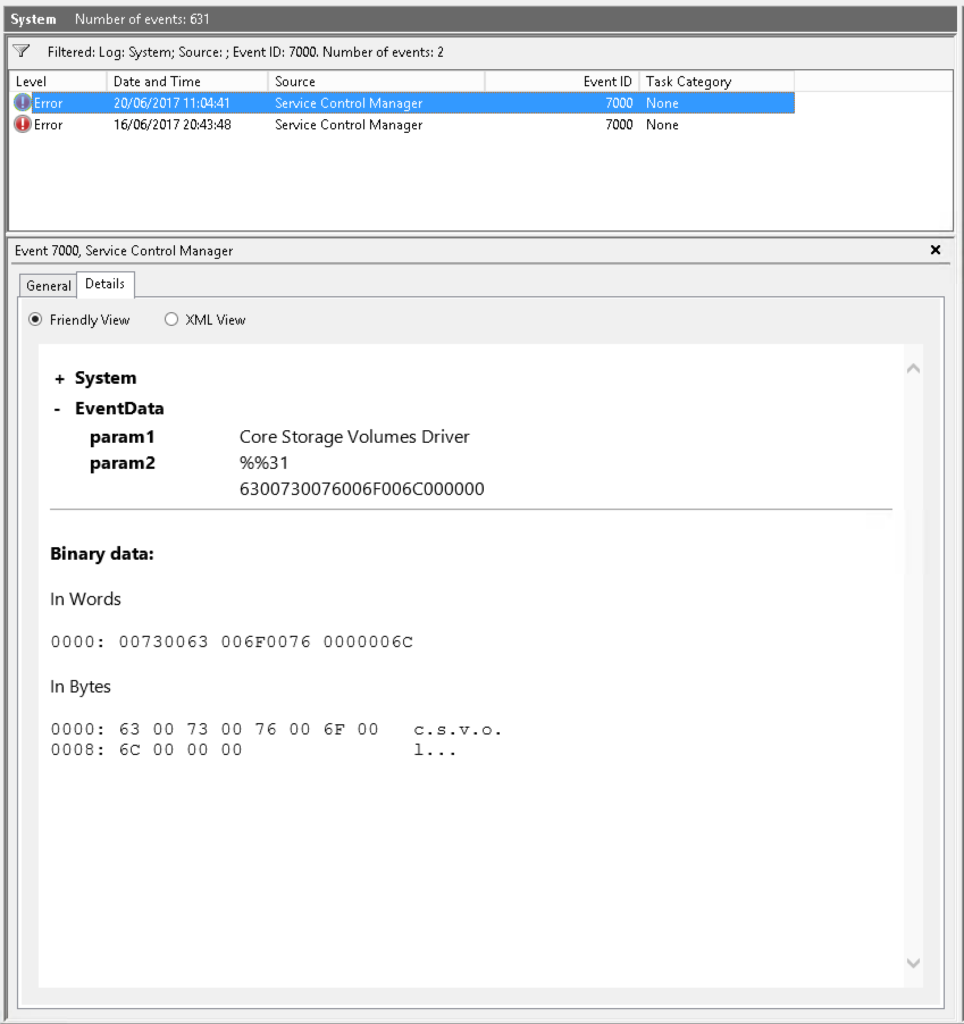Image resolution: width=964 pixels, height=1024 pixels.
Task: Select the 20/06/2017 11:04:41 date cell
Action: pos(172,103)
